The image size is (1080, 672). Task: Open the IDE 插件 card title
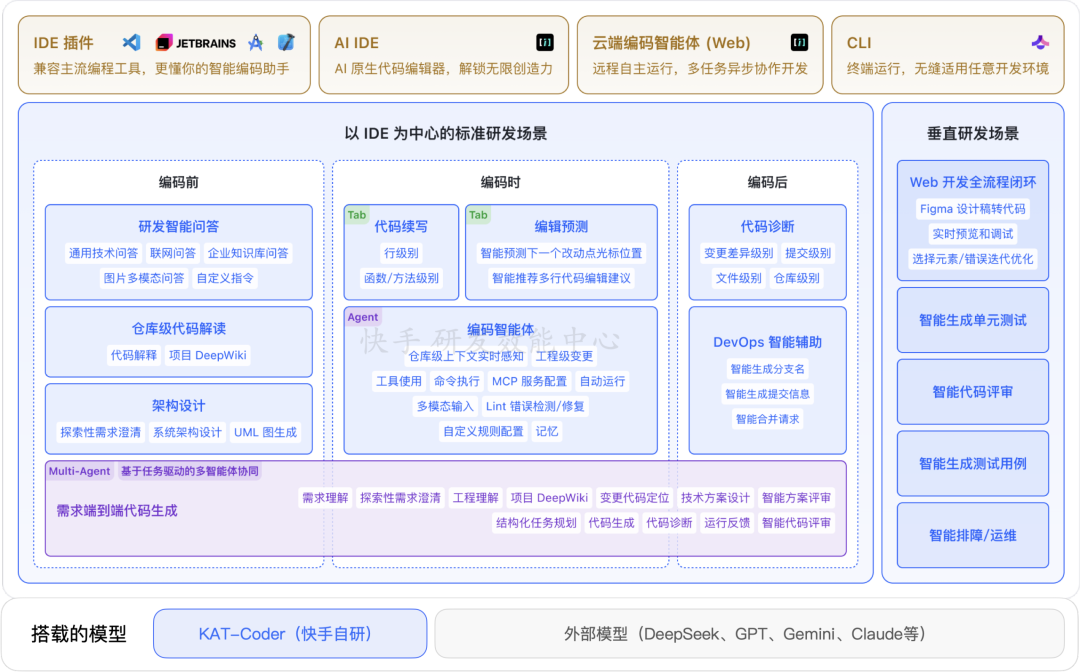pyautogui.click(x=63, y=43)
